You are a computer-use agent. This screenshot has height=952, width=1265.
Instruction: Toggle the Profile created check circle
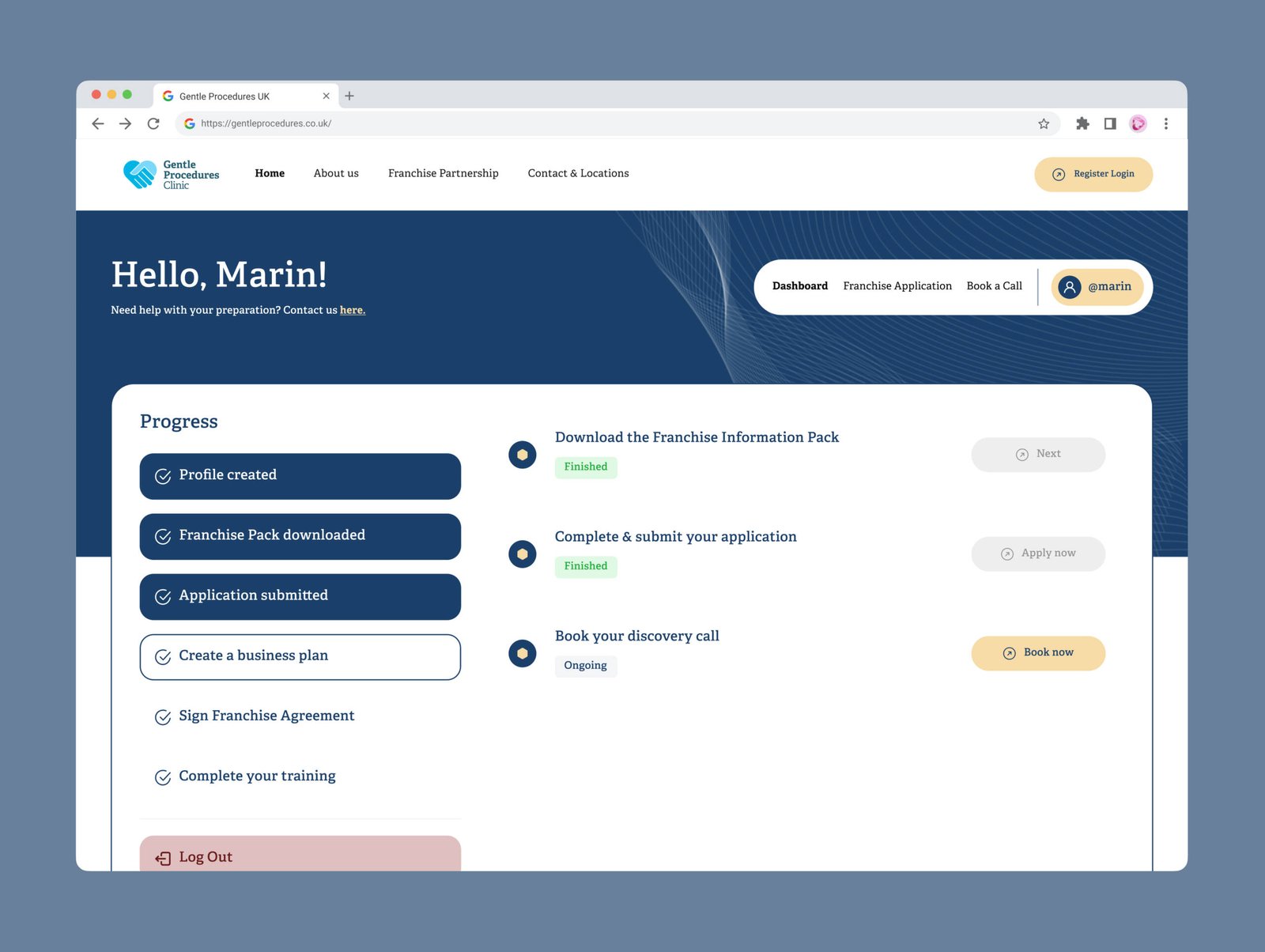point(162,476)
